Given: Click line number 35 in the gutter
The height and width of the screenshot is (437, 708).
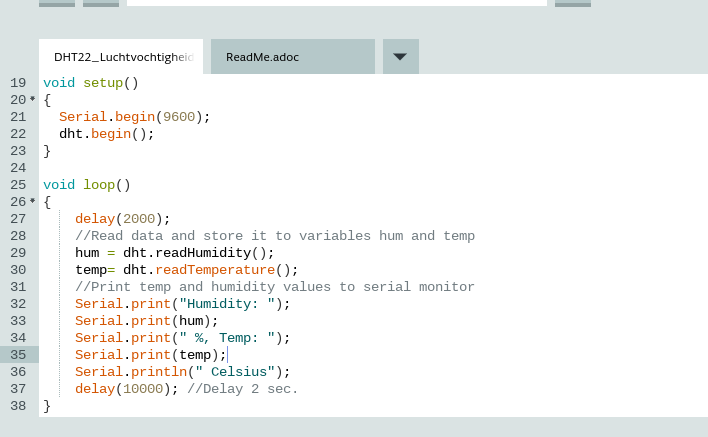Looking at the screenshot, I should [x=19, y=355].
